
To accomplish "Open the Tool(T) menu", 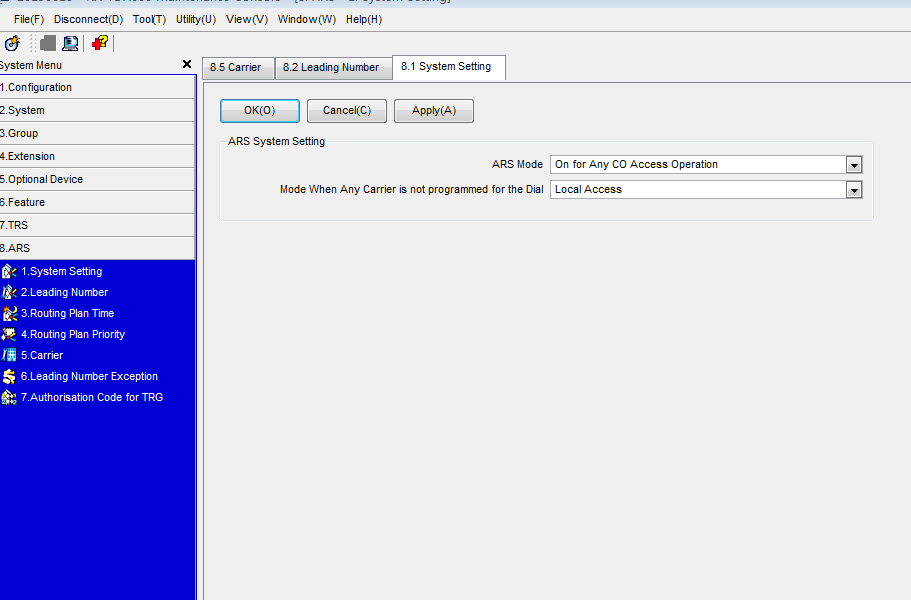I will 149,19.
